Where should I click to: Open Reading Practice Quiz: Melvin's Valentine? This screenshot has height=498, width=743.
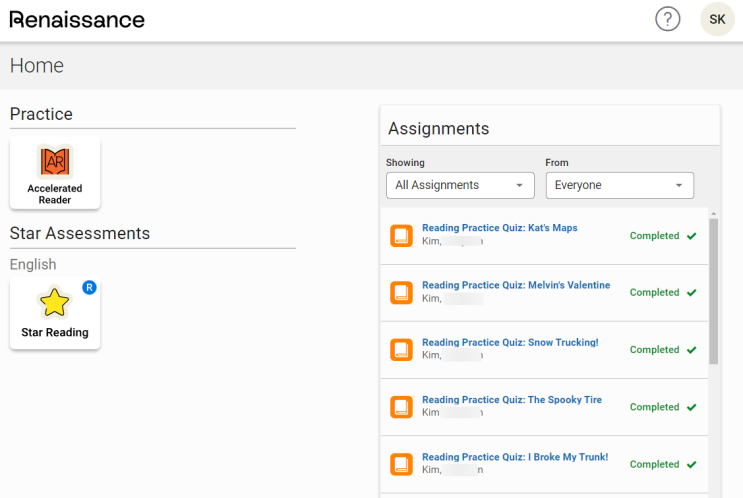(x=515, y=285)
